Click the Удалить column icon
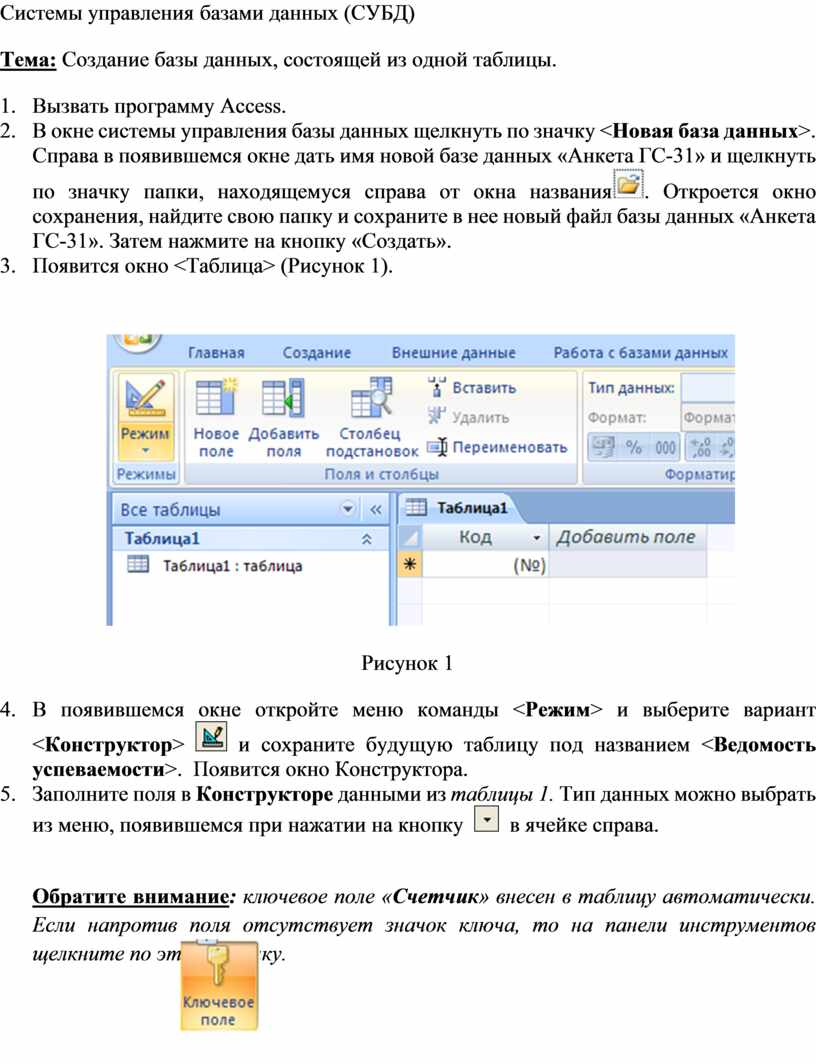Viewport: 816px width, 1064px height. click(x=436, y=416)
